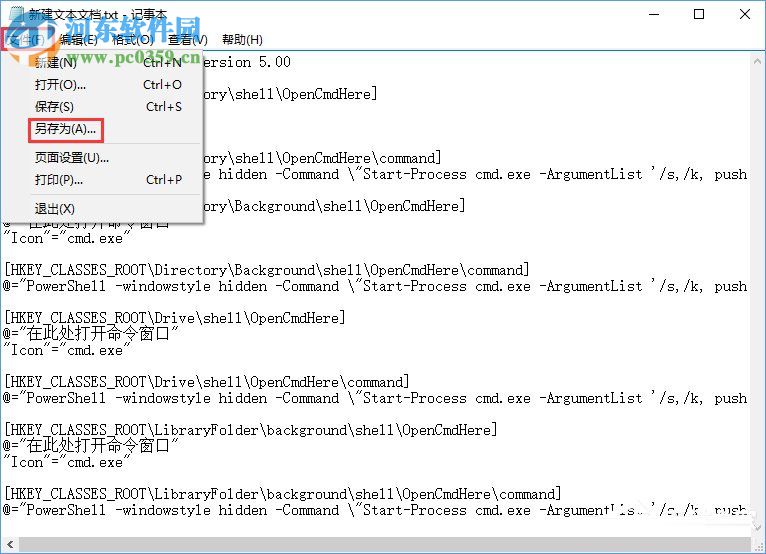Screen dimensions: 766x554
Task: Click the "Icon"="cmd.exe" line under Drive
Action: [66, 350]
